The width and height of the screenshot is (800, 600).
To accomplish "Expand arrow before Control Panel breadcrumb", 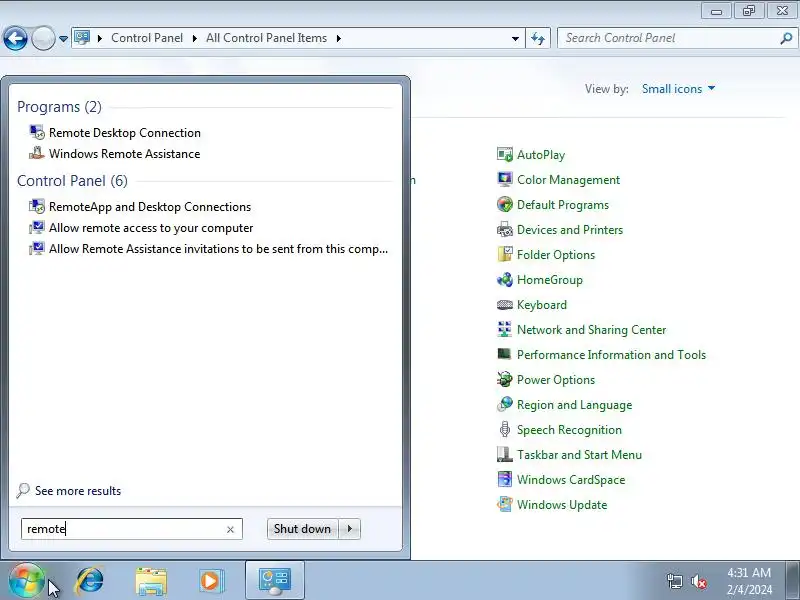I will tap(99, 38).
